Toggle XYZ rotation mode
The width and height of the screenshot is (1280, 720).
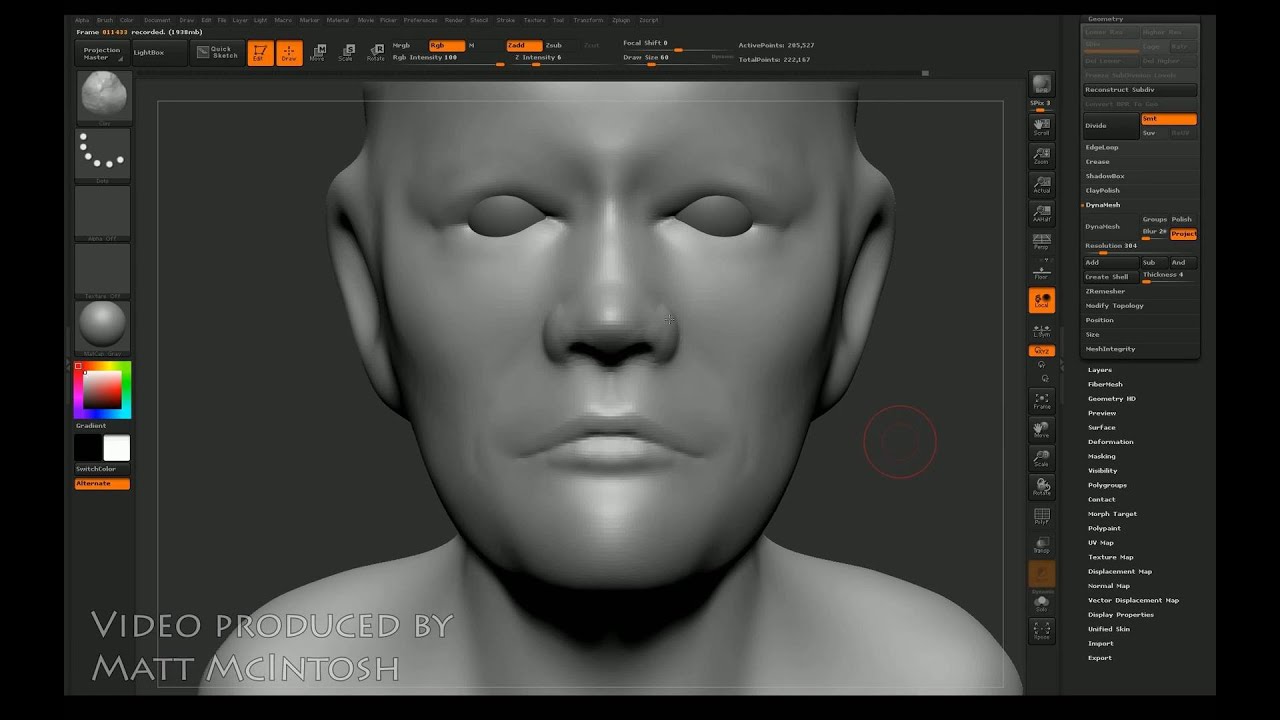point(1041,351)
